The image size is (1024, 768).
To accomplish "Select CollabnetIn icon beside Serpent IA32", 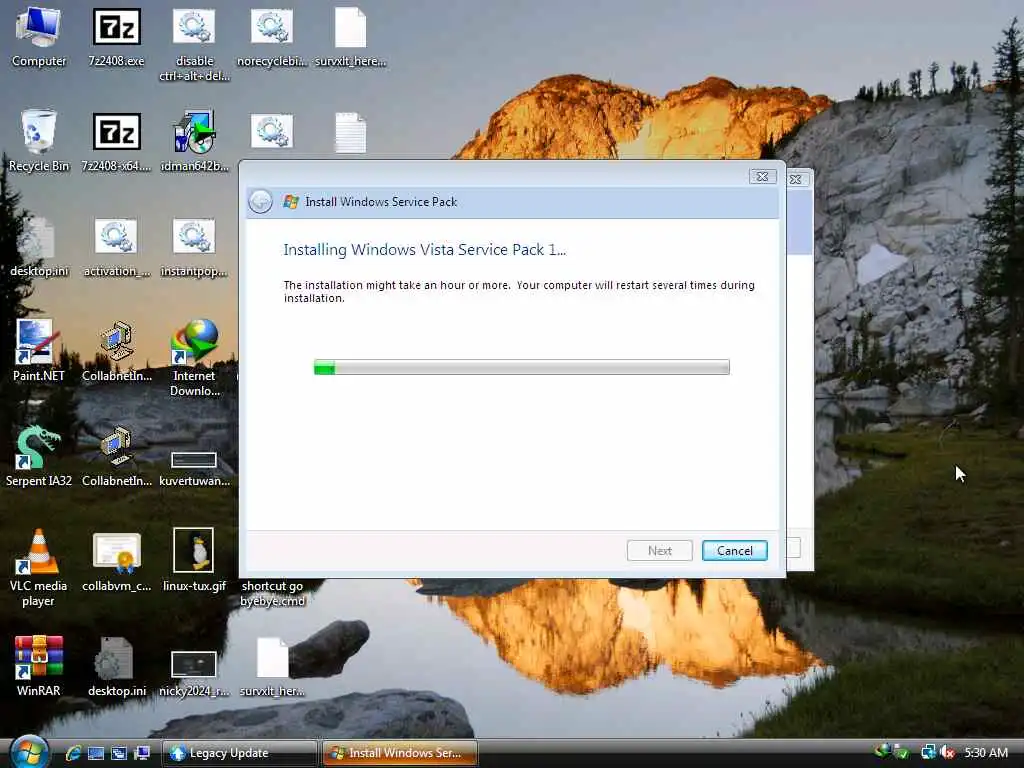I will coord(116,456).
